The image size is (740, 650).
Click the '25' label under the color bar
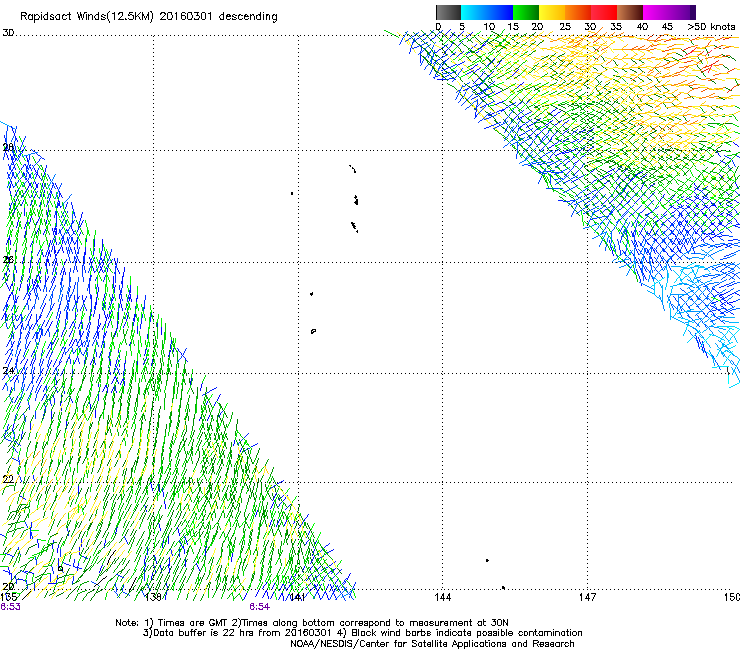pos(565,26)
